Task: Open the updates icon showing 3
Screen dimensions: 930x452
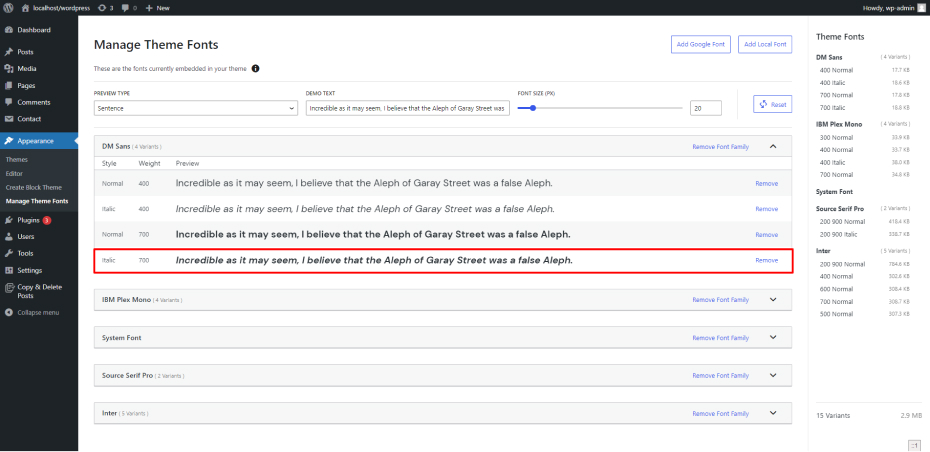Action: coord(102,7)
